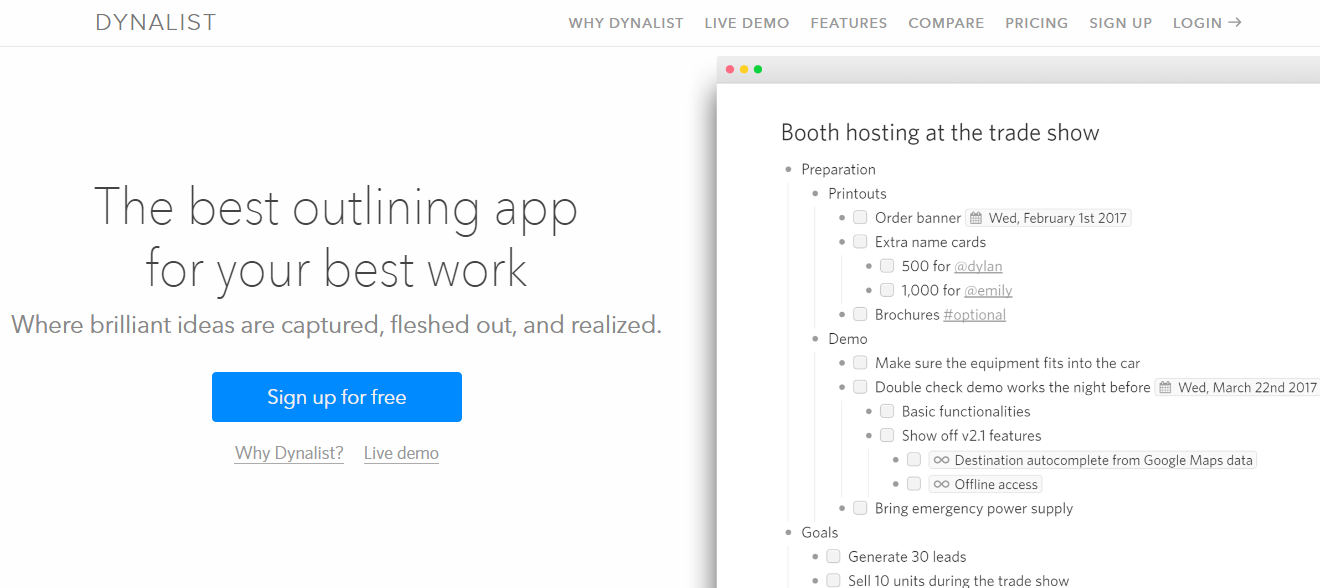Screen dimensions: 1320x588
Task: Click the @emily mention tag
Action: (988, 290)
